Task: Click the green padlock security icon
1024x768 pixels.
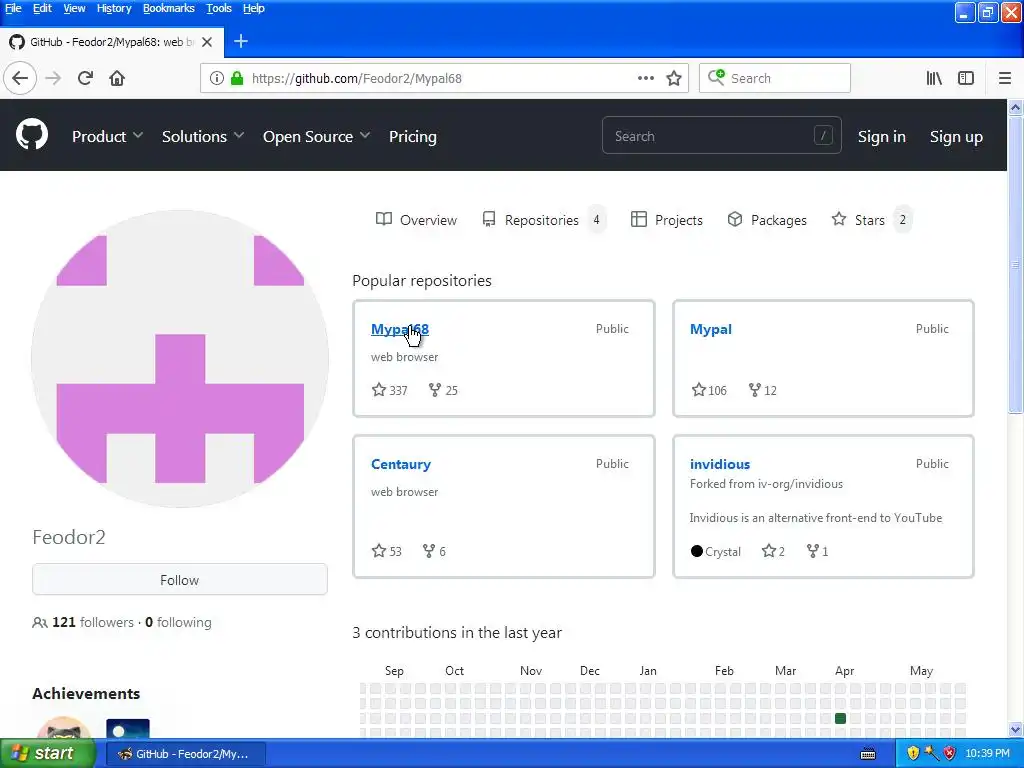Action: coord(237,78)
